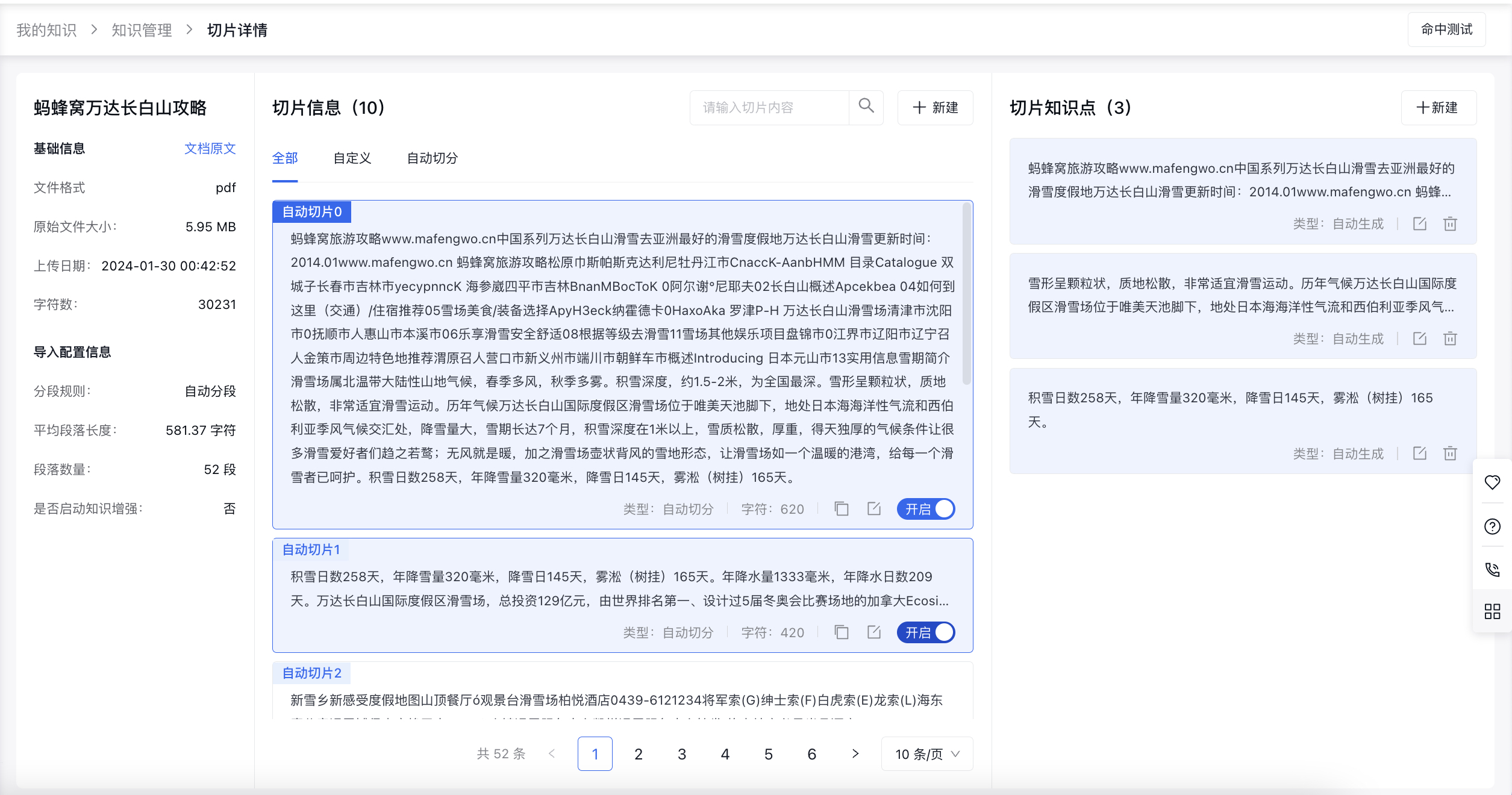Toggle off 开启 switch for 自动切片0
This screenshot has height=795, width=1512.
tap(926, 509)
